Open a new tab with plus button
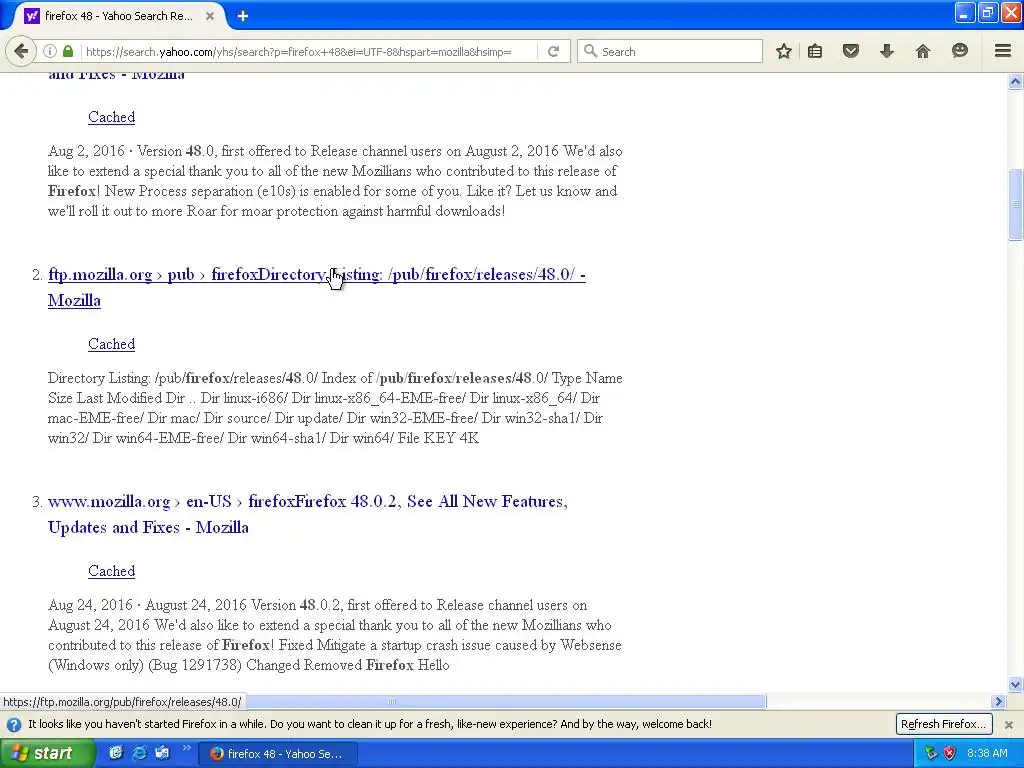Screen dimensions: 1024x768 point(242,16)
